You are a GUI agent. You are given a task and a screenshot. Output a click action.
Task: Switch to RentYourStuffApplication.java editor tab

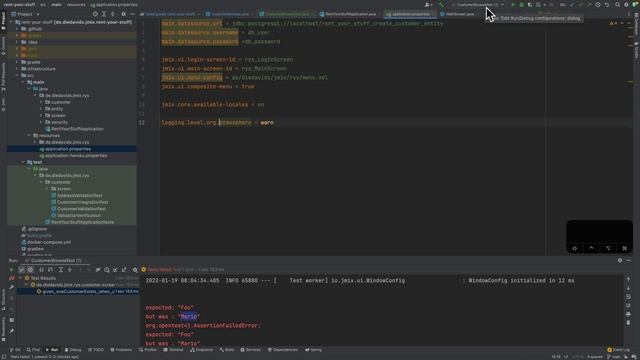tap(350, 14)
